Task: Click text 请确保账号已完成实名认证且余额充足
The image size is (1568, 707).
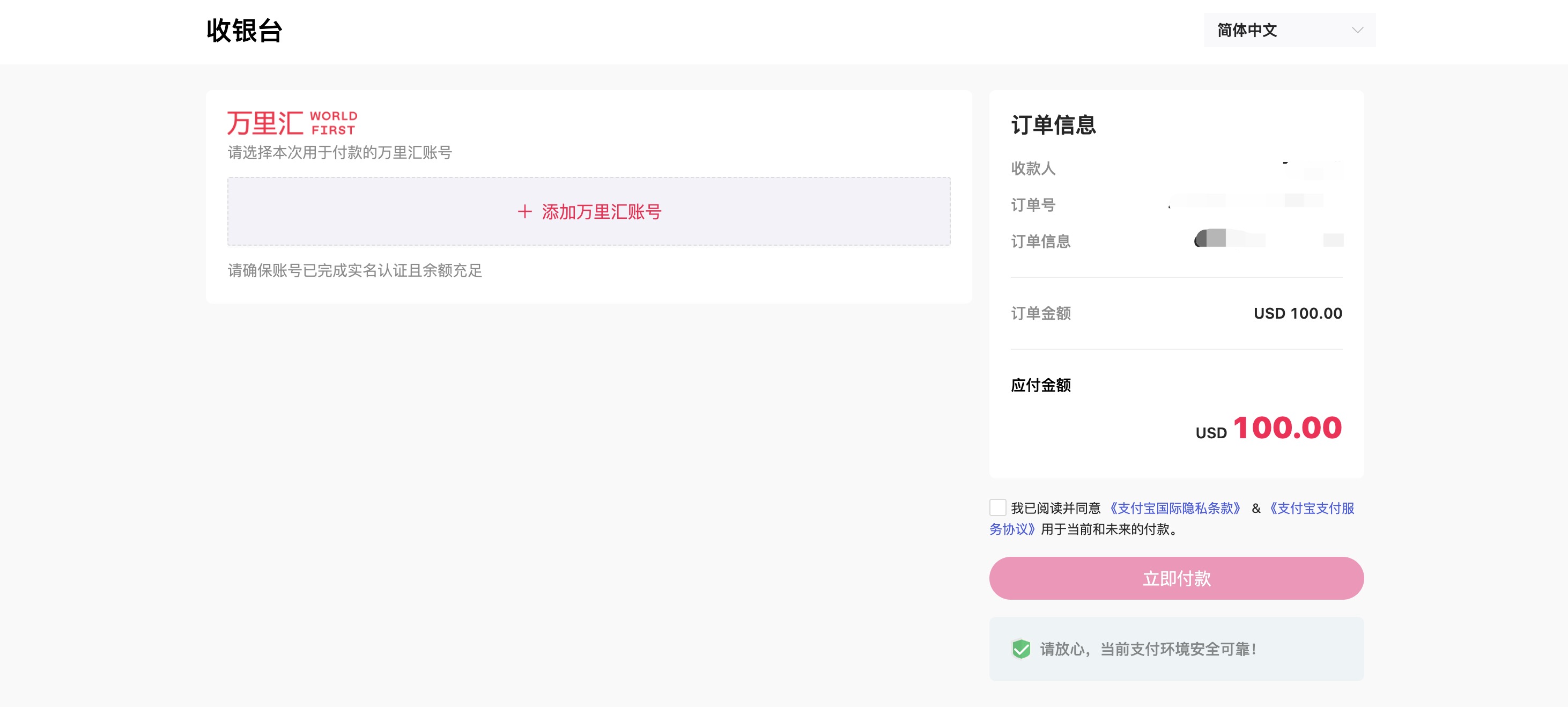Action: tap(355, 270)
